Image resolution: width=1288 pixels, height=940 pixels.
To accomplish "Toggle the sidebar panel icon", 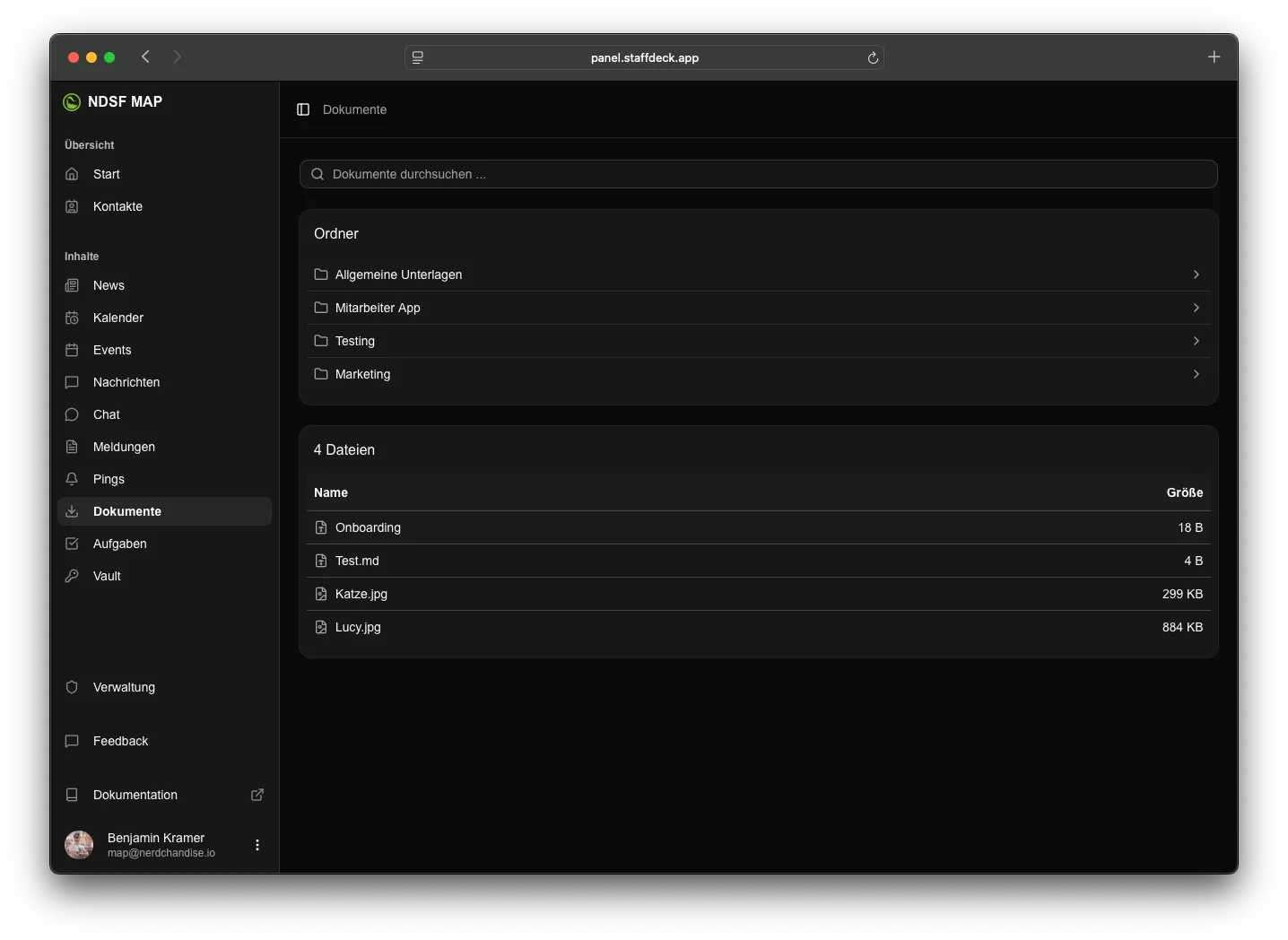I will (303, 109).
